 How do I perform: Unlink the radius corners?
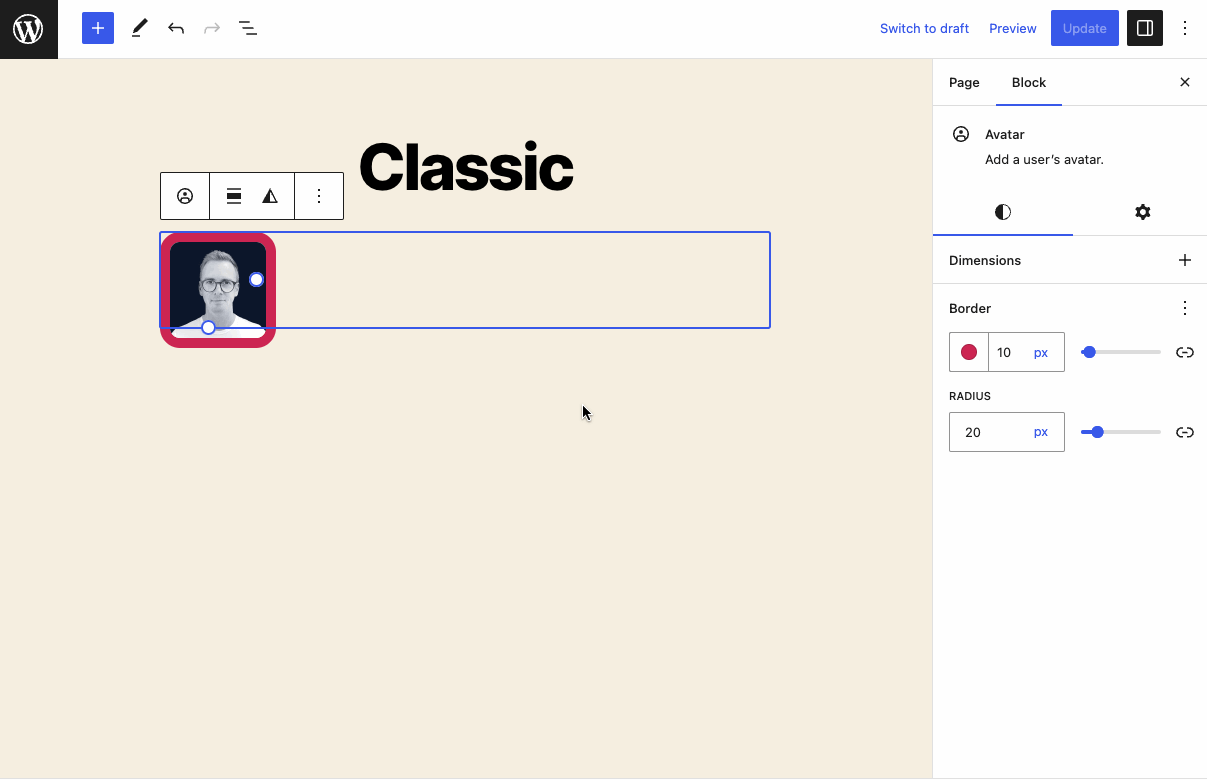click(x=1185, y=432)
